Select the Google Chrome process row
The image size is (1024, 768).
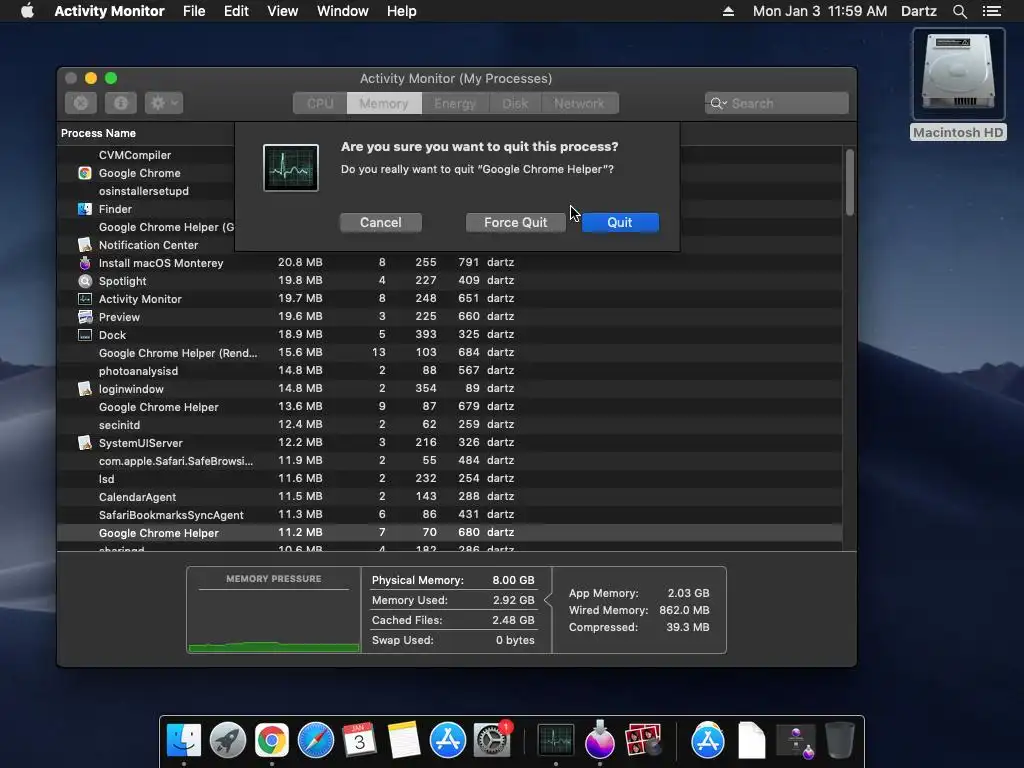146,173
